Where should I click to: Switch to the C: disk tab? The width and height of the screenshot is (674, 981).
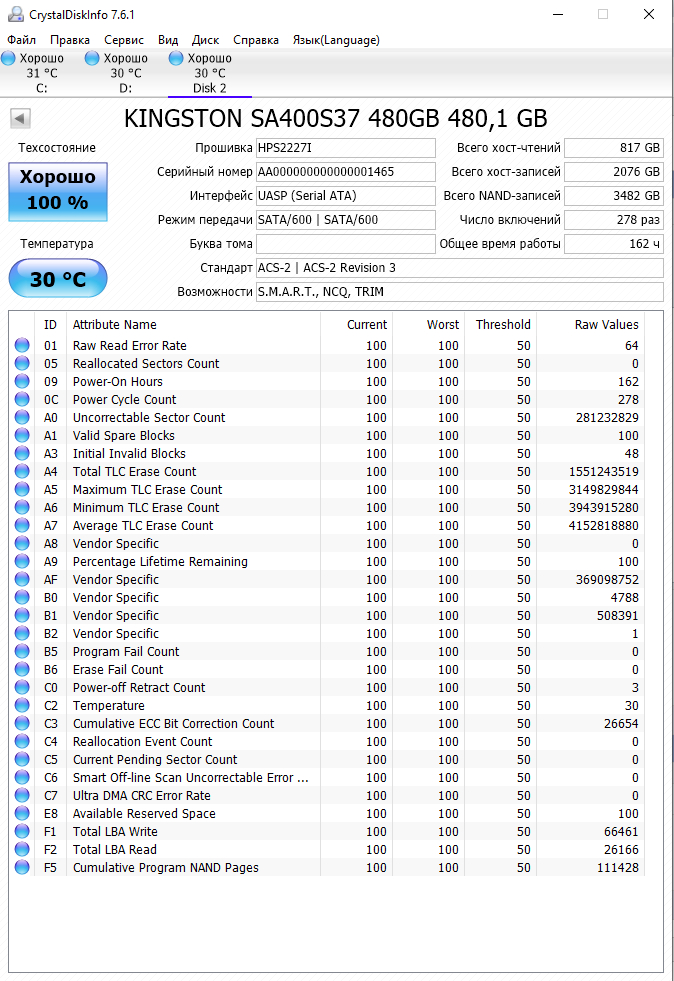(41, 73)
